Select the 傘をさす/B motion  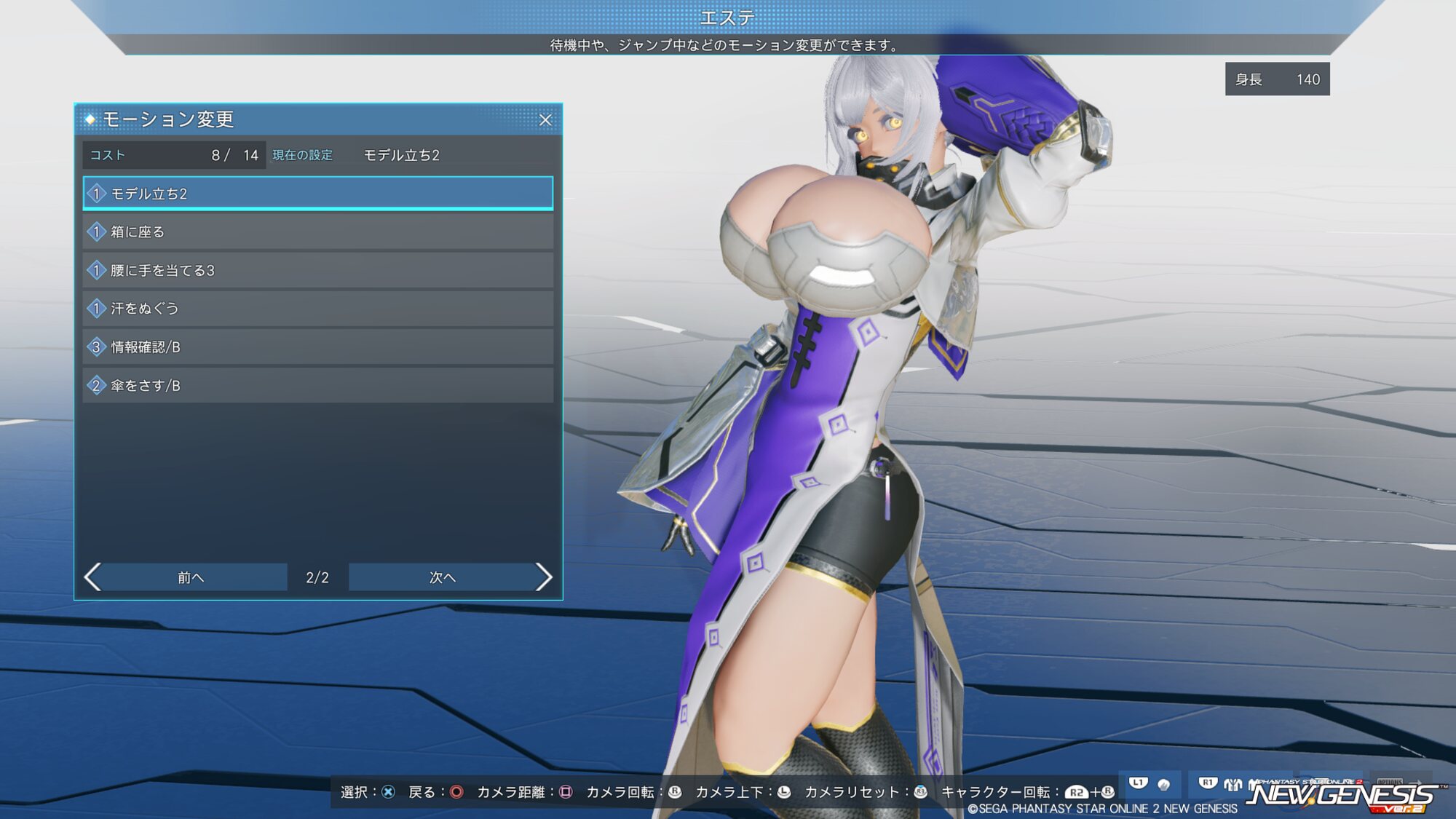(x=318, y=386)
